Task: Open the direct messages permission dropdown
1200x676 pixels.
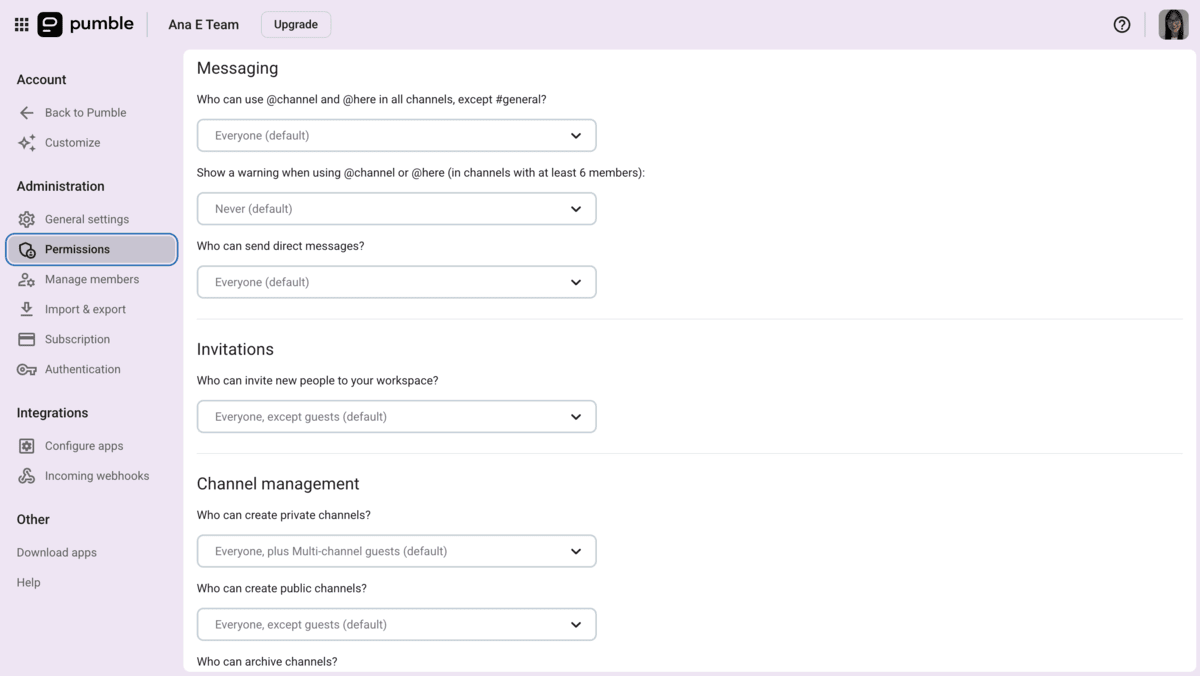Action: tap(396, 282)
